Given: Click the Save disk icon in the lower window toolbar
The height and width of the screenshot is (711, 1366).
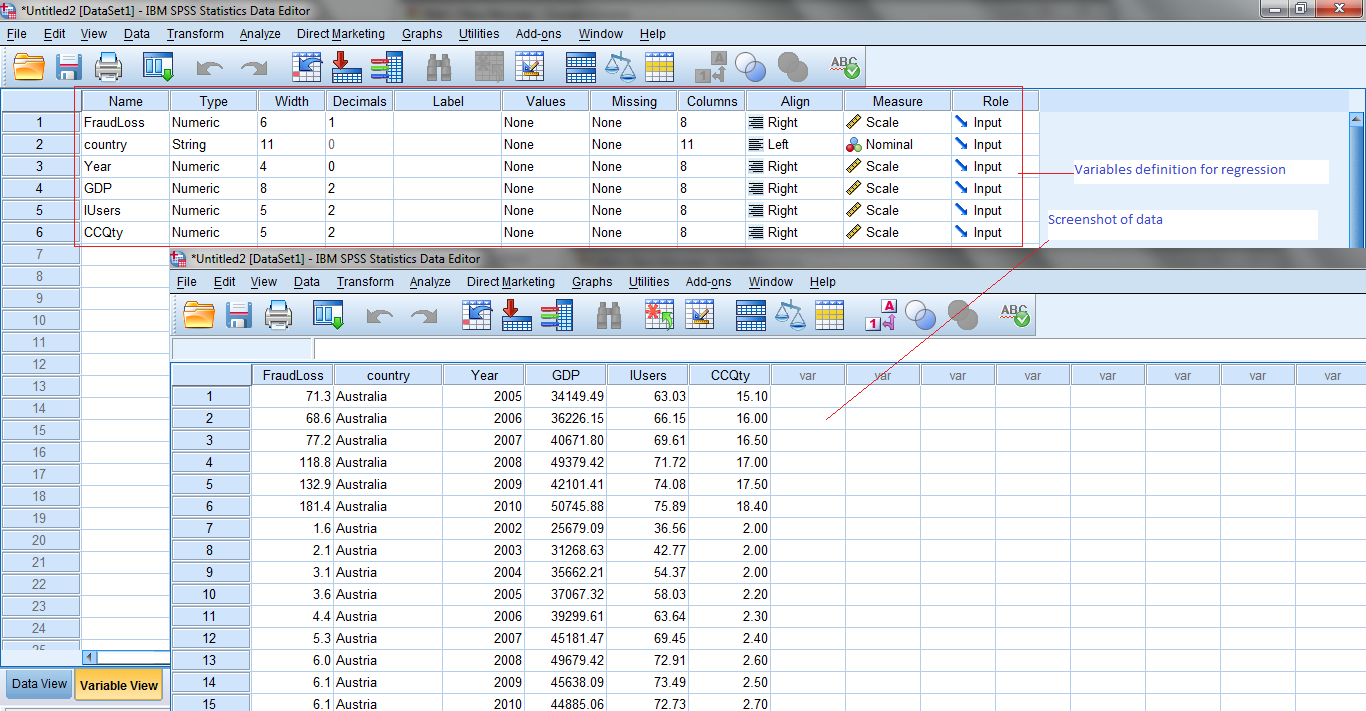Looking at the screenshot, I should coord(239,315).
